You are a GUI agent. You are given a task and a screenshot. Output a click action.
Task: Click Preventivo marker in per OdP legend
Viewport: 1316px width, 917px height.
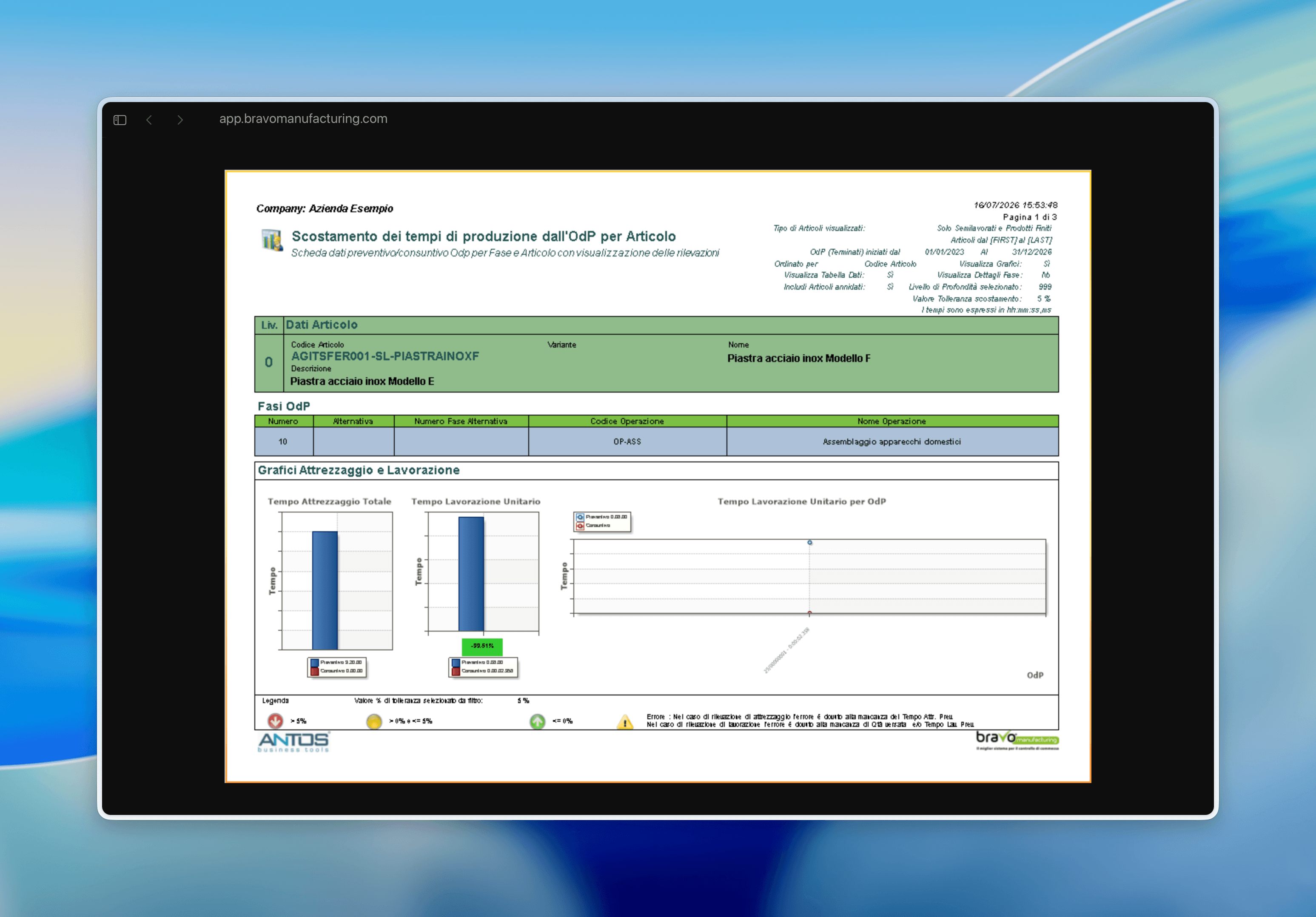coord(580,517)
